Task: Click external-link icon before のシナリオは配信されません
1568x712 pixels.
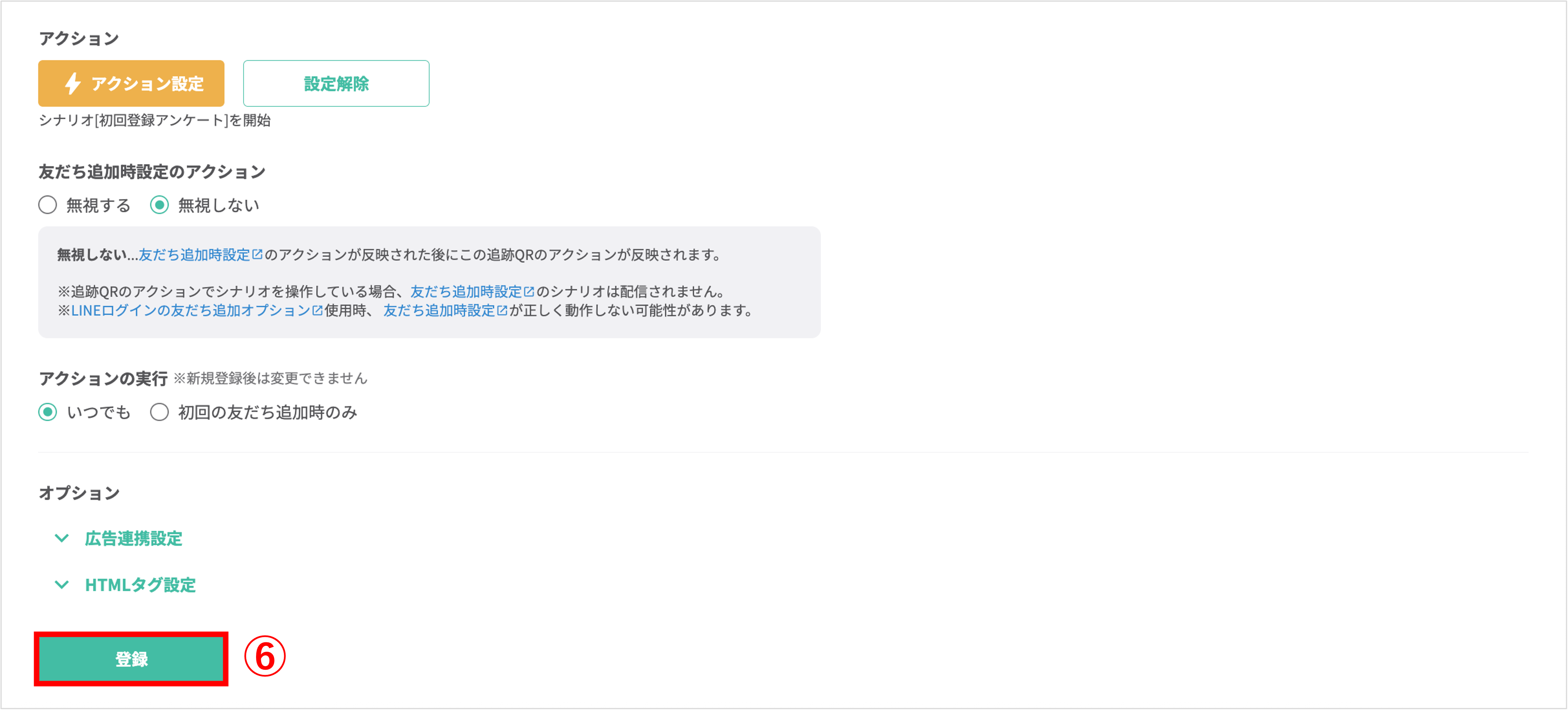Action: click(x=529, y=292)
